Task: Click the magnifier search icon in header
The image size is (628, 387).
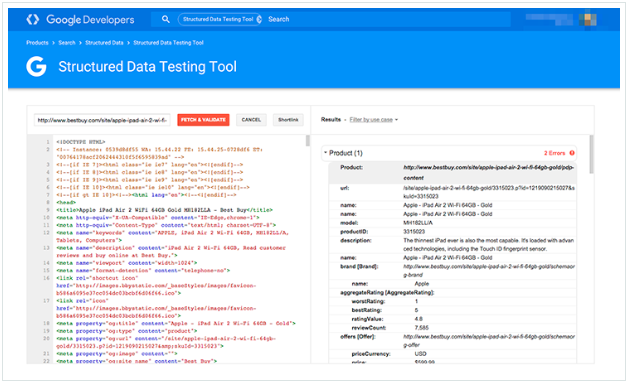Action: click(165, 19)
